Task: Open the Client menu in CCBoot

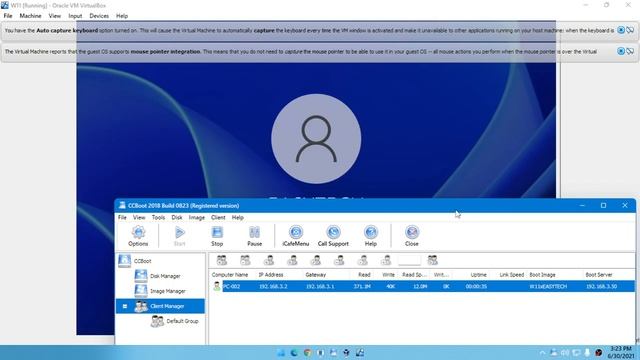Action: [x=218, y=218]
